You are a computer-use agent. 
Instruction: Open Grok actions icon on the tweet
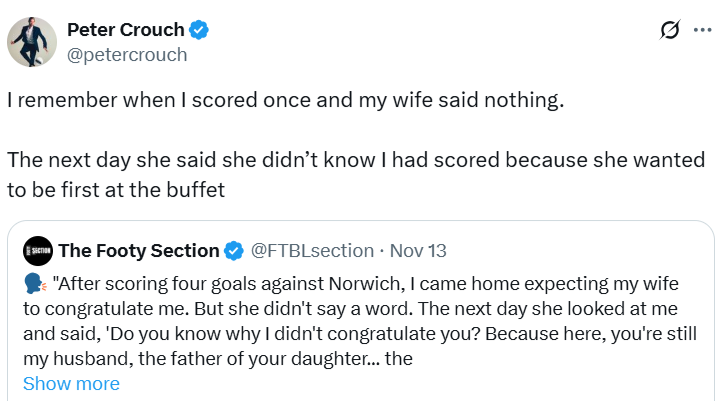click(670, 31)
